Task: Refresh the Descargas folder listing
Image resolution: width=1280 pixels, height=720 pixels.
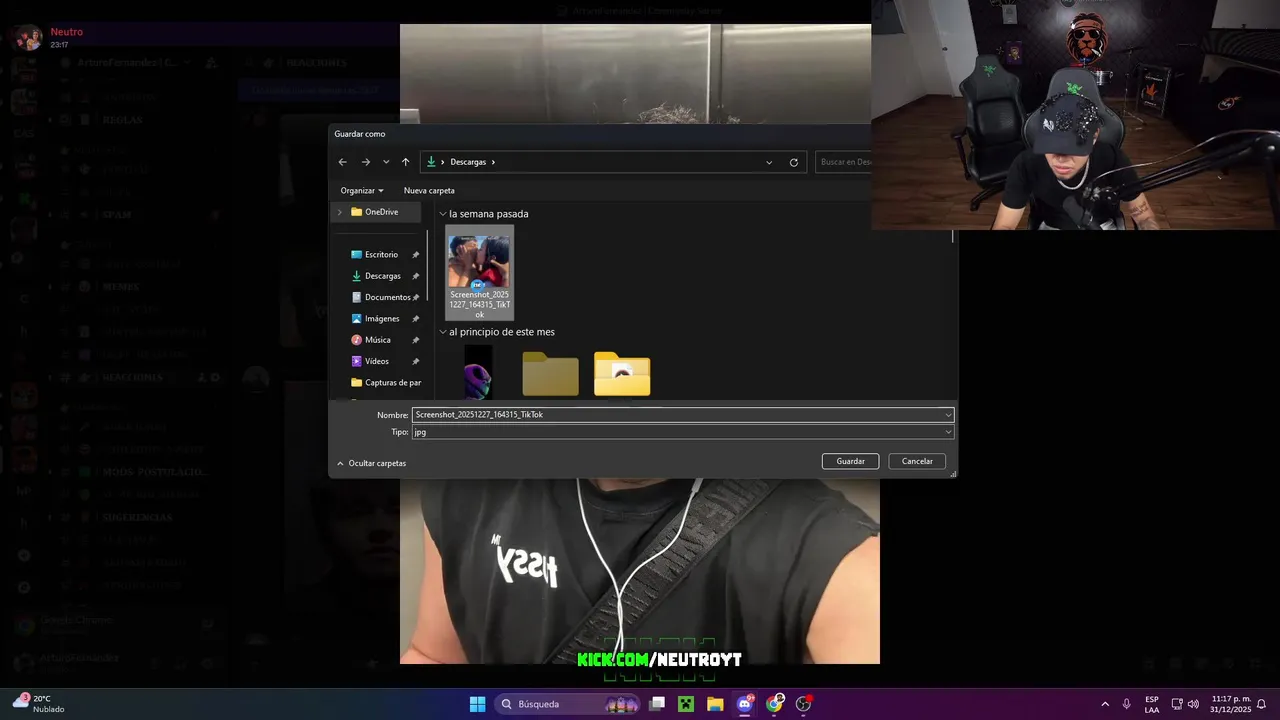Action: [x=794, y=162]
